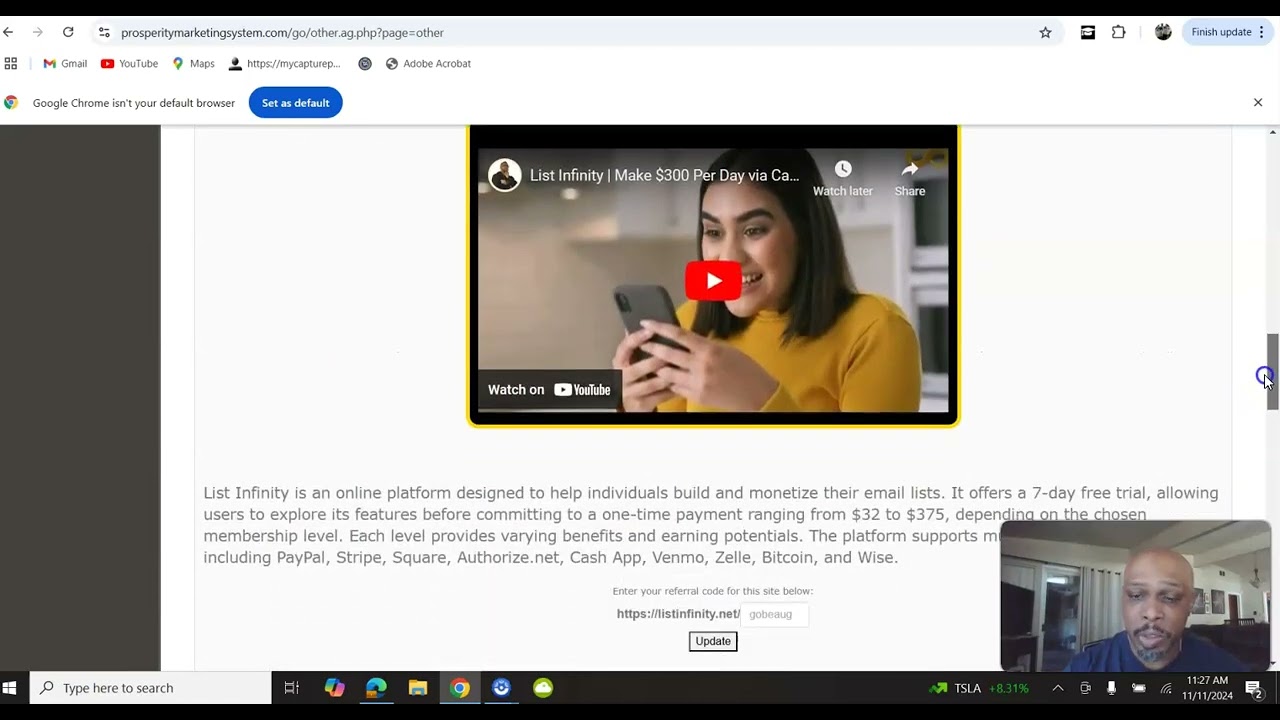Open the network Wi-Fi tray icon
The width and height of the screenshot is (1280, 720).
[1166, 688]
